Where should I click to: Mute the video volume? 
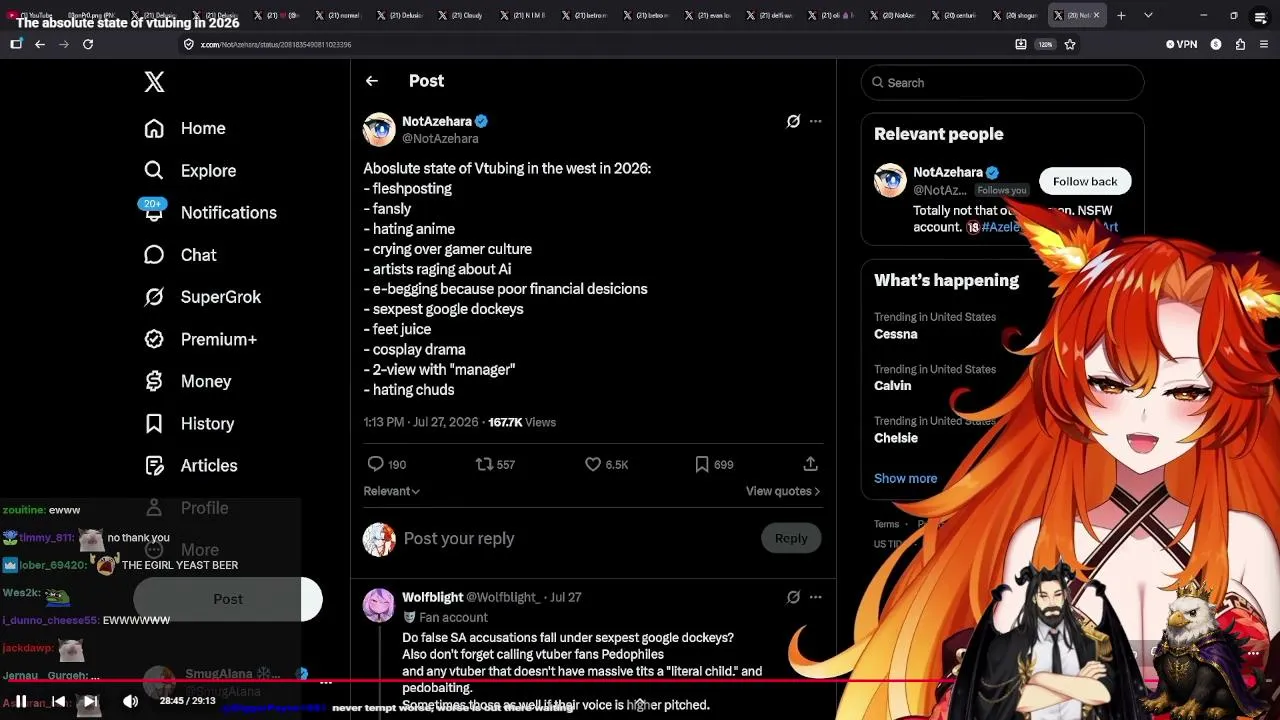[x=130, y=701]
